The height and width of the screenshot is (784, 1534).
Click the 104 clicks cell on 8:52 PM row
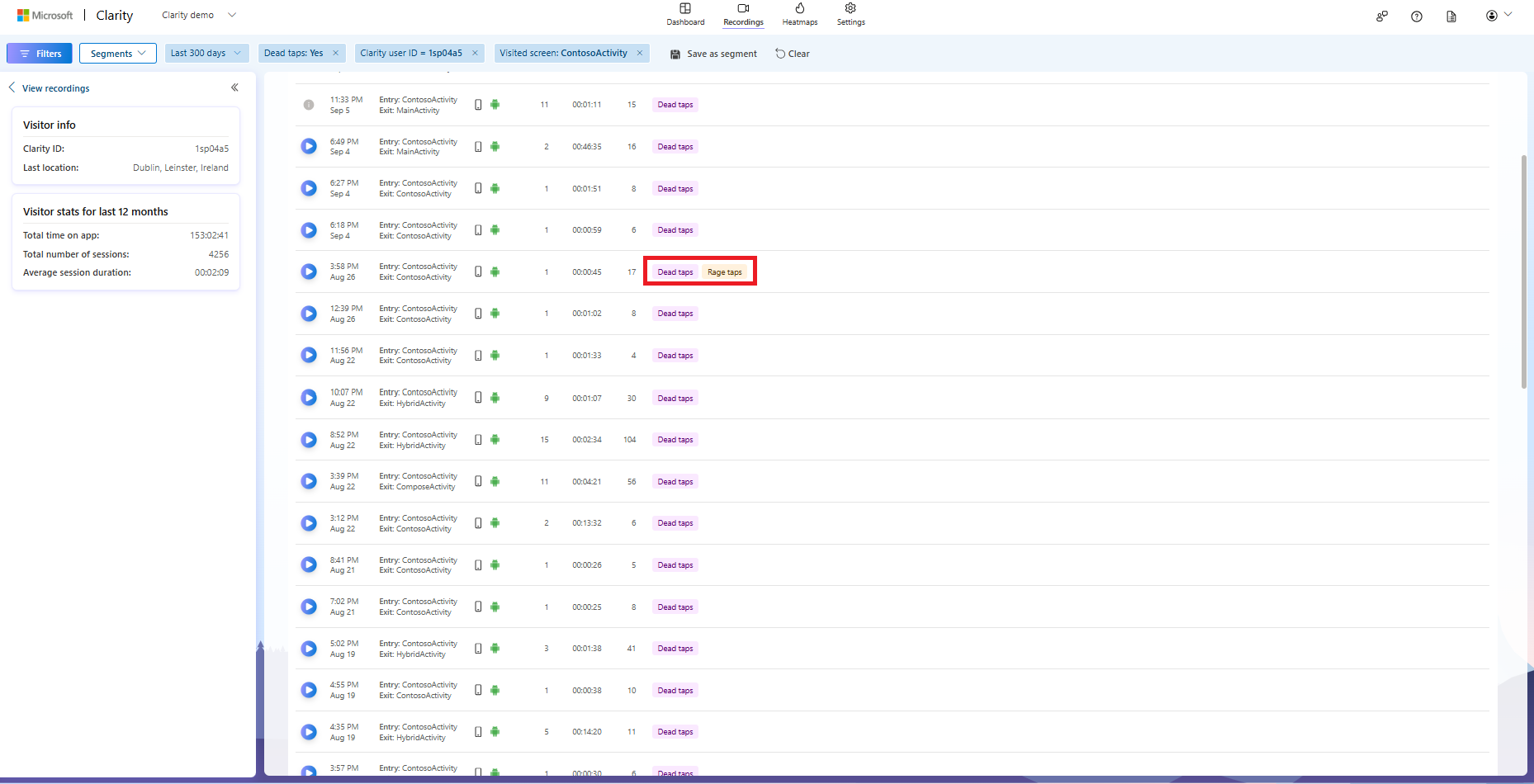tap(630, 440)
